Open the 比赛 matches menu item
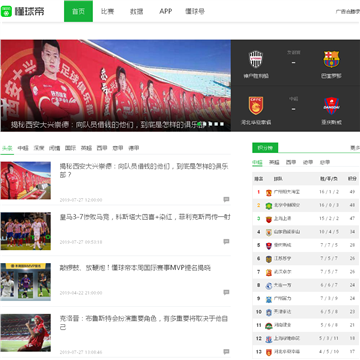Image resolution: width=360 pixels, height=360 pixels. click(x=107, y=11)
